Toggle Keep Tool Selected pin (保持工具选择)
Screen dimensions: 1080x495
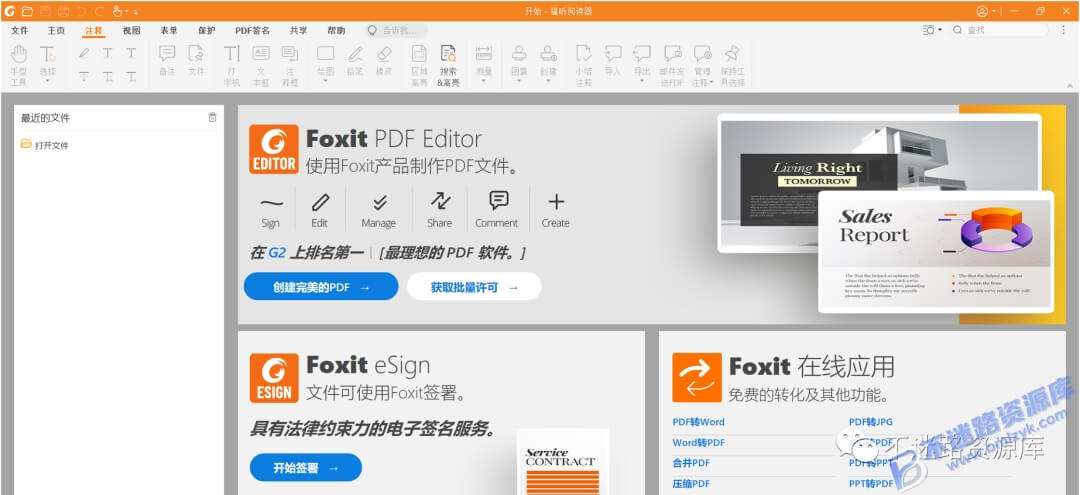732,65
